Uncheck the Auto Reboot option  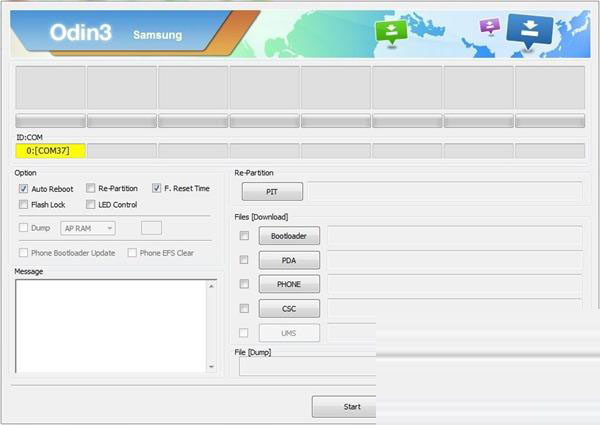(x=23, y=189)
